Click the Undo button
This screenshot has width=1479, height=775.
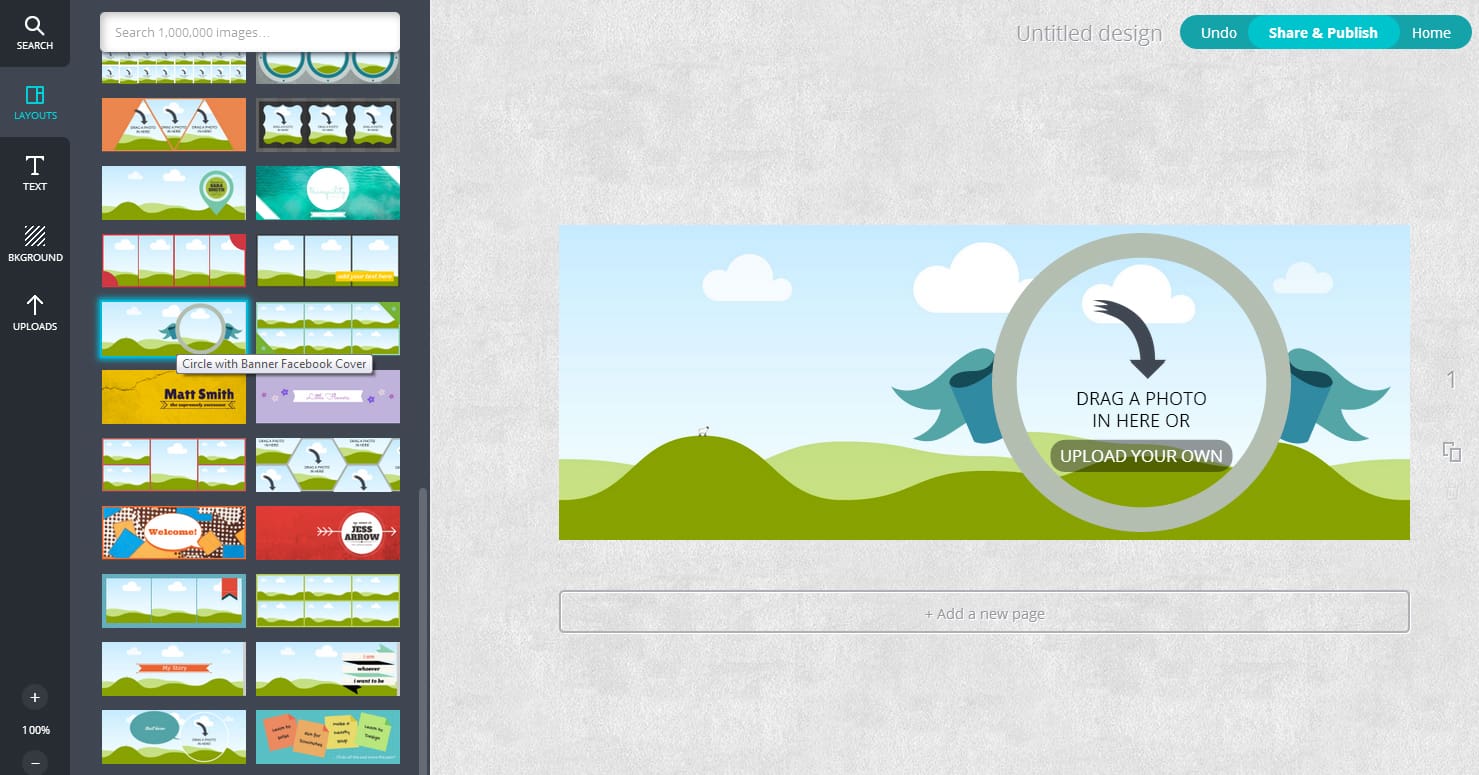pyautogui.click(x=1218, y=33)
